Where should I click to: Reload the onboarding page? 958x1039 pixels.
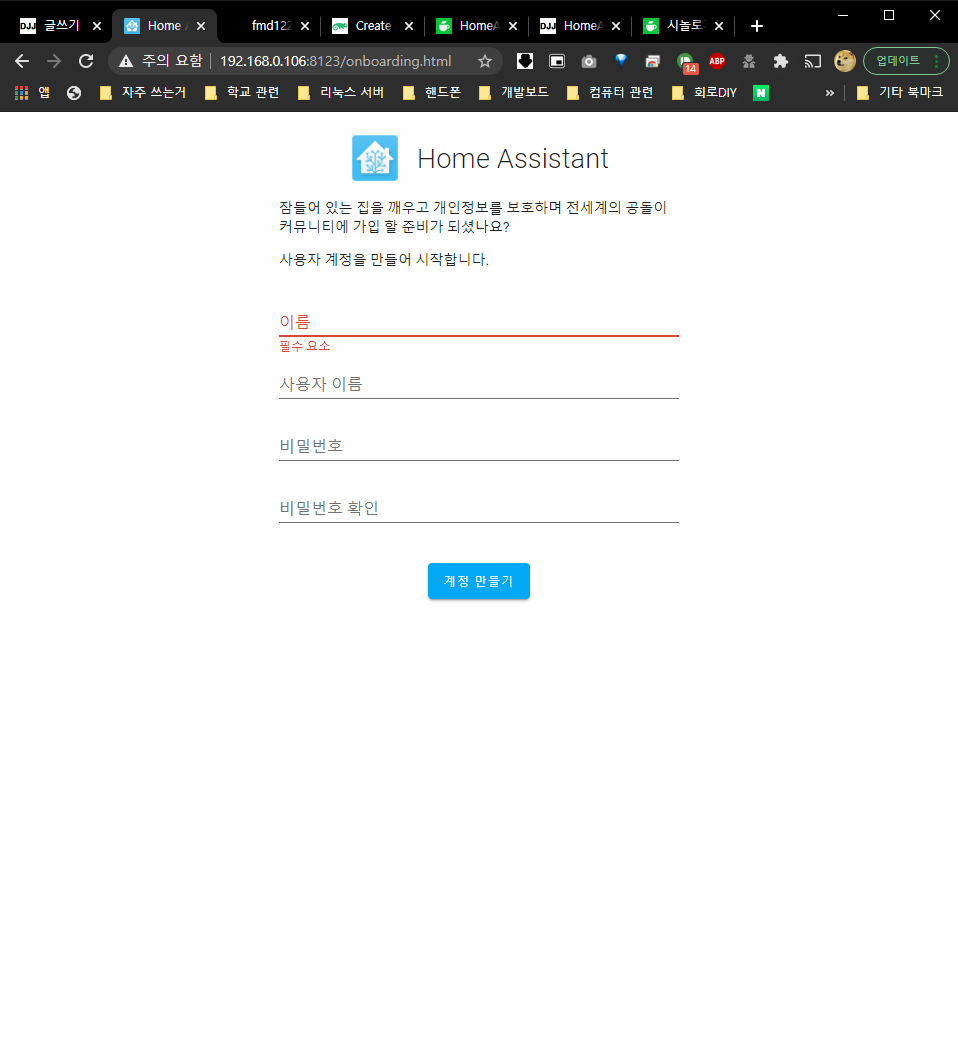(85, 61)
